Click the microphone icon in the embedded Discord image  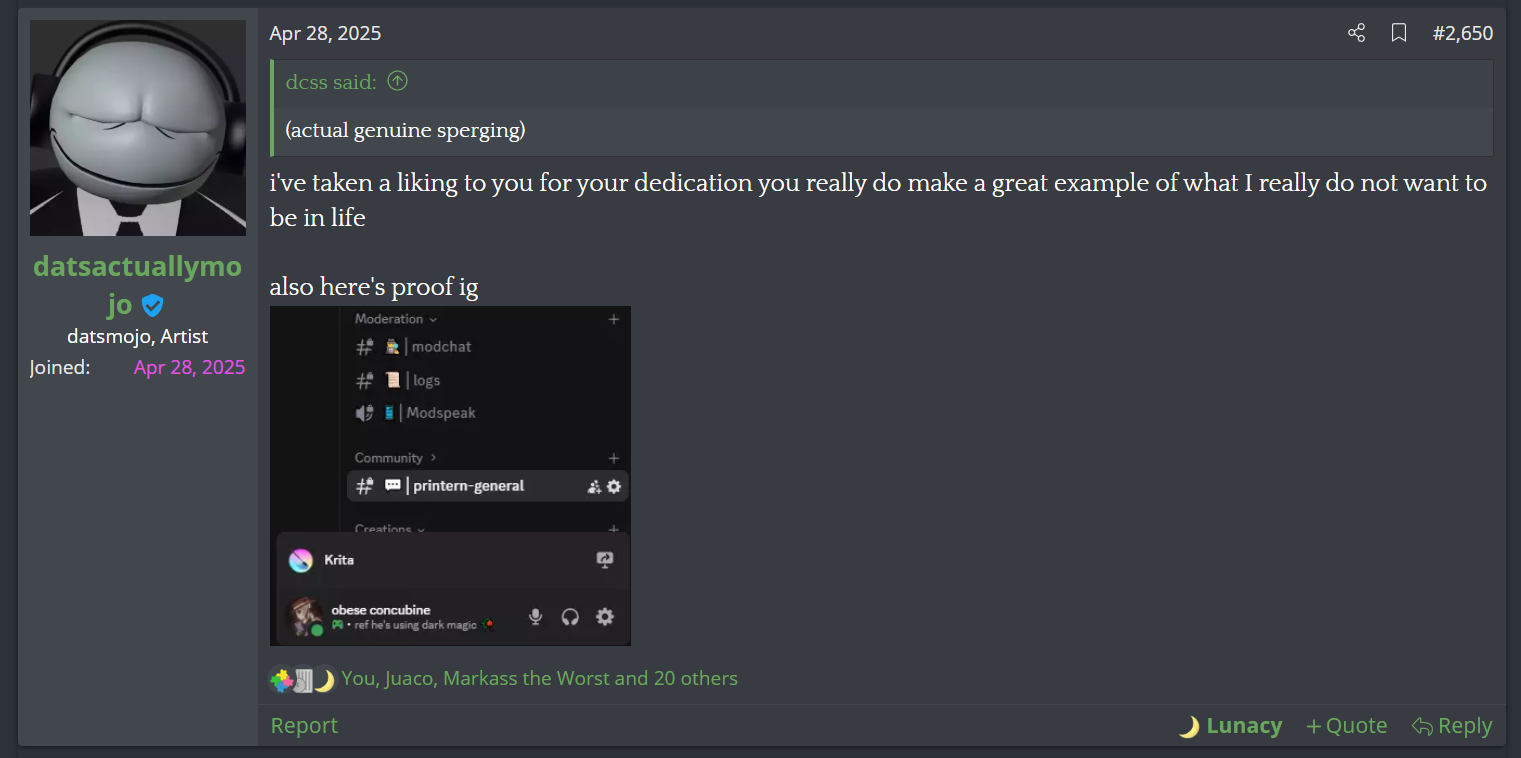point(535,617)
